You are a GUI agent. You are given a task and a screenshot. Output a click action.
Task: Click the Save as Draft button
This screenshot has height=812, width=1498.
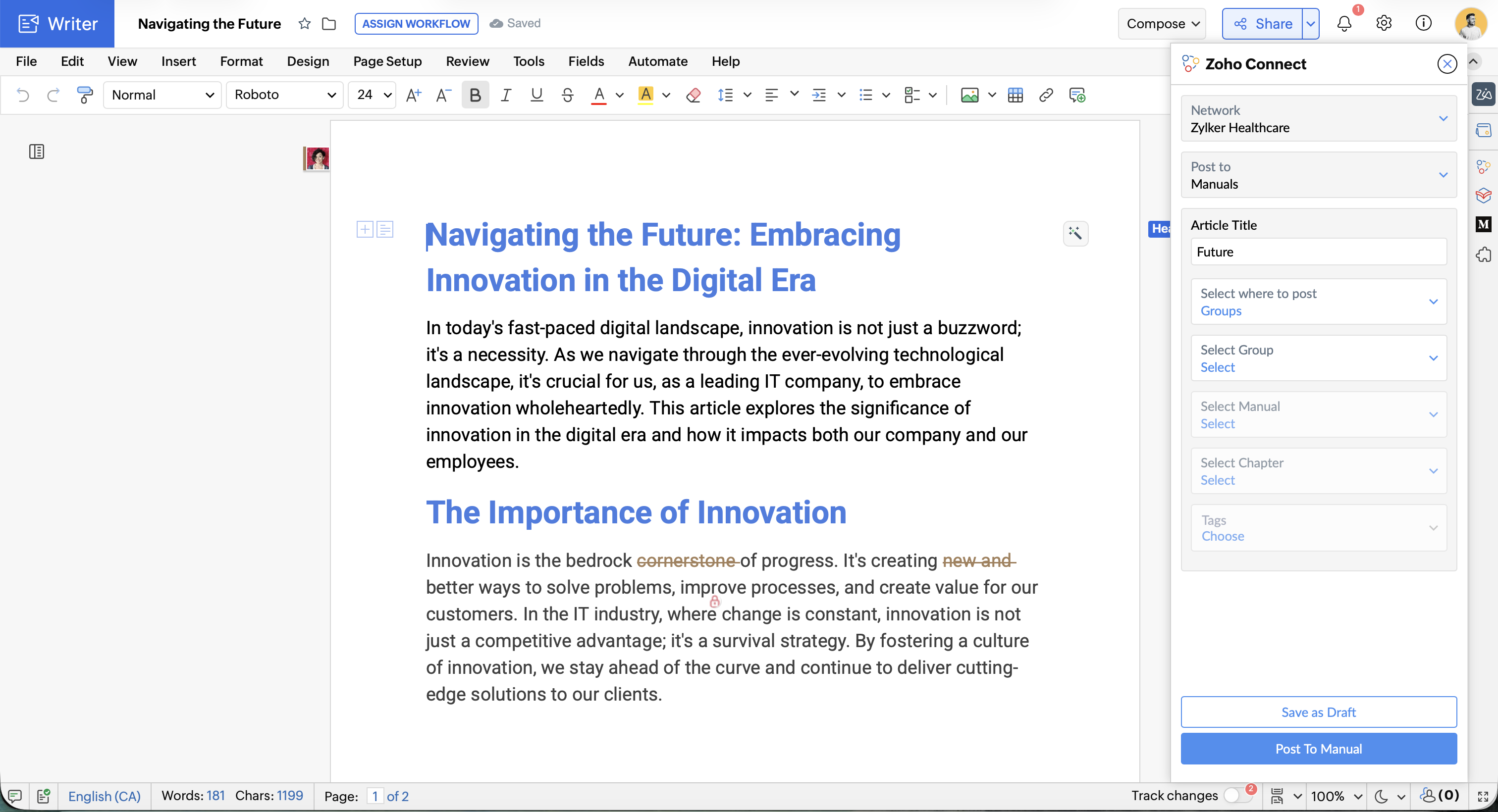click(x=1318, y=712)
